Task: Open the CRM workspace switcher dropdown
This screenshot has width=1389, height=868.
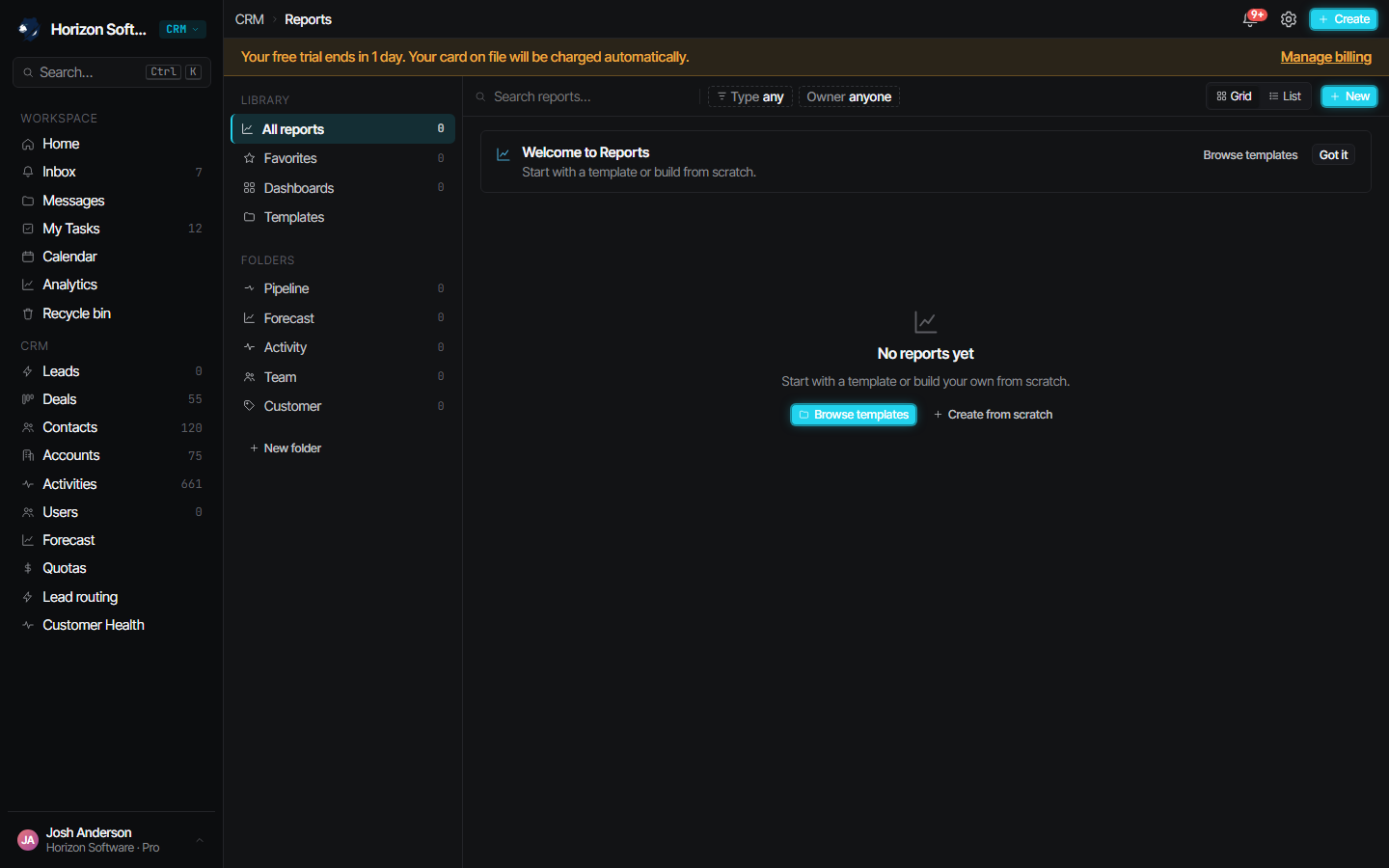Action: [x=182, y=29]
